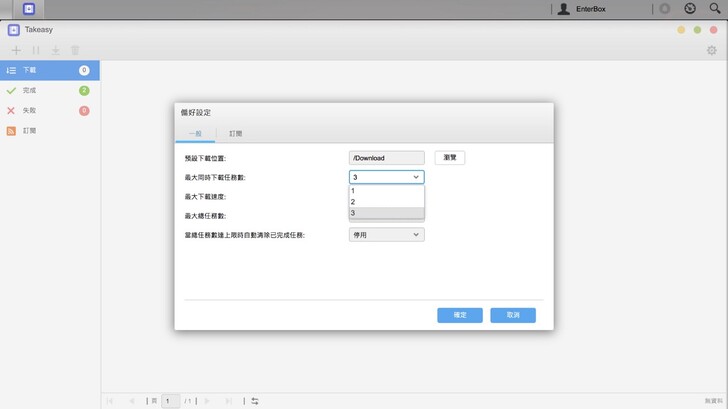Select the 完成 sidebar category
This screenshot has height=409, width=728.
tap(50, 91)
